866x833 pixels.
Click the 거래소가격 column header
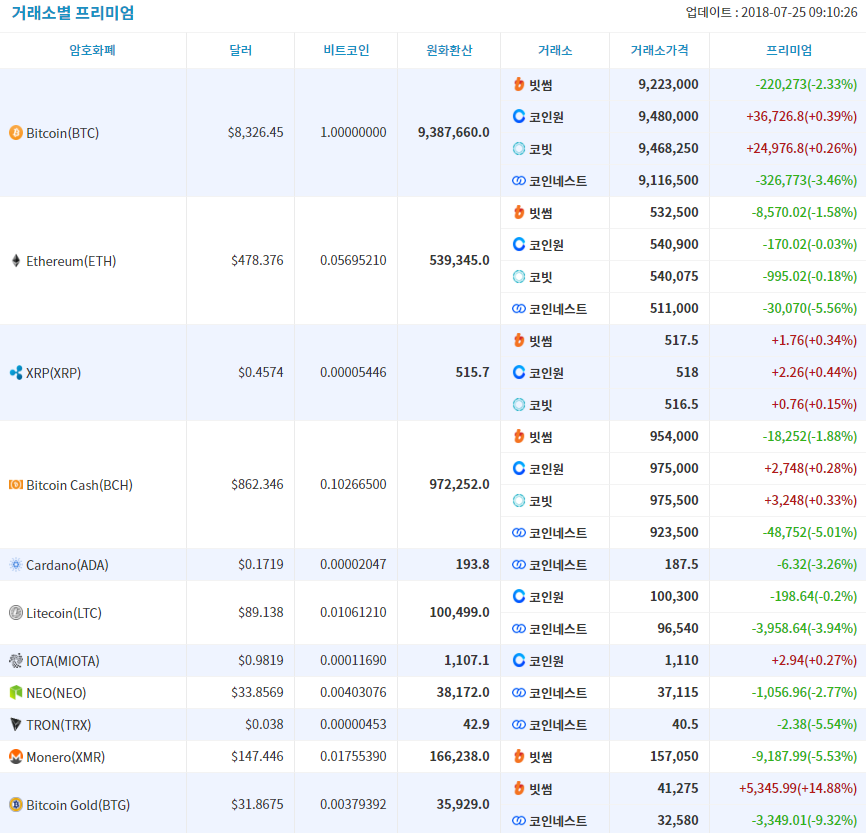(x=659, y=50)
